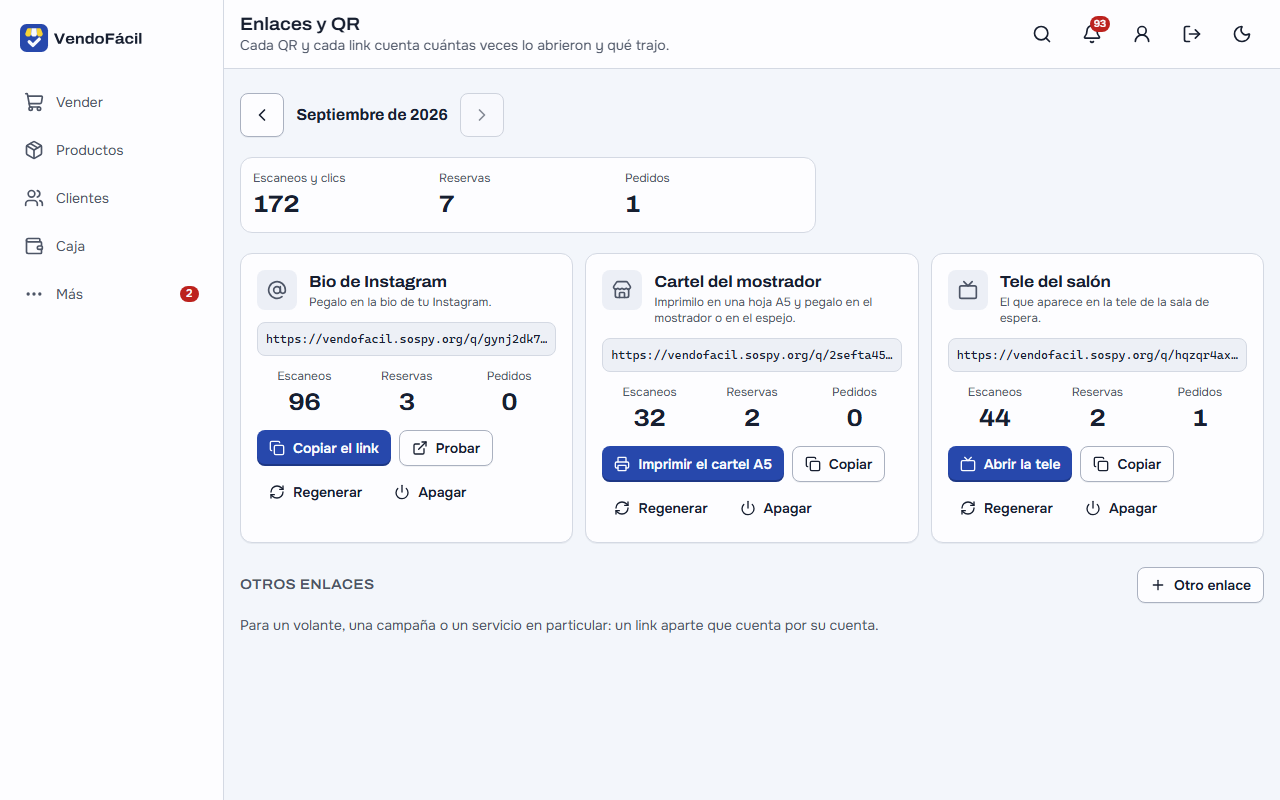Open the TV with Abrir la tele

pos(1010,464)
